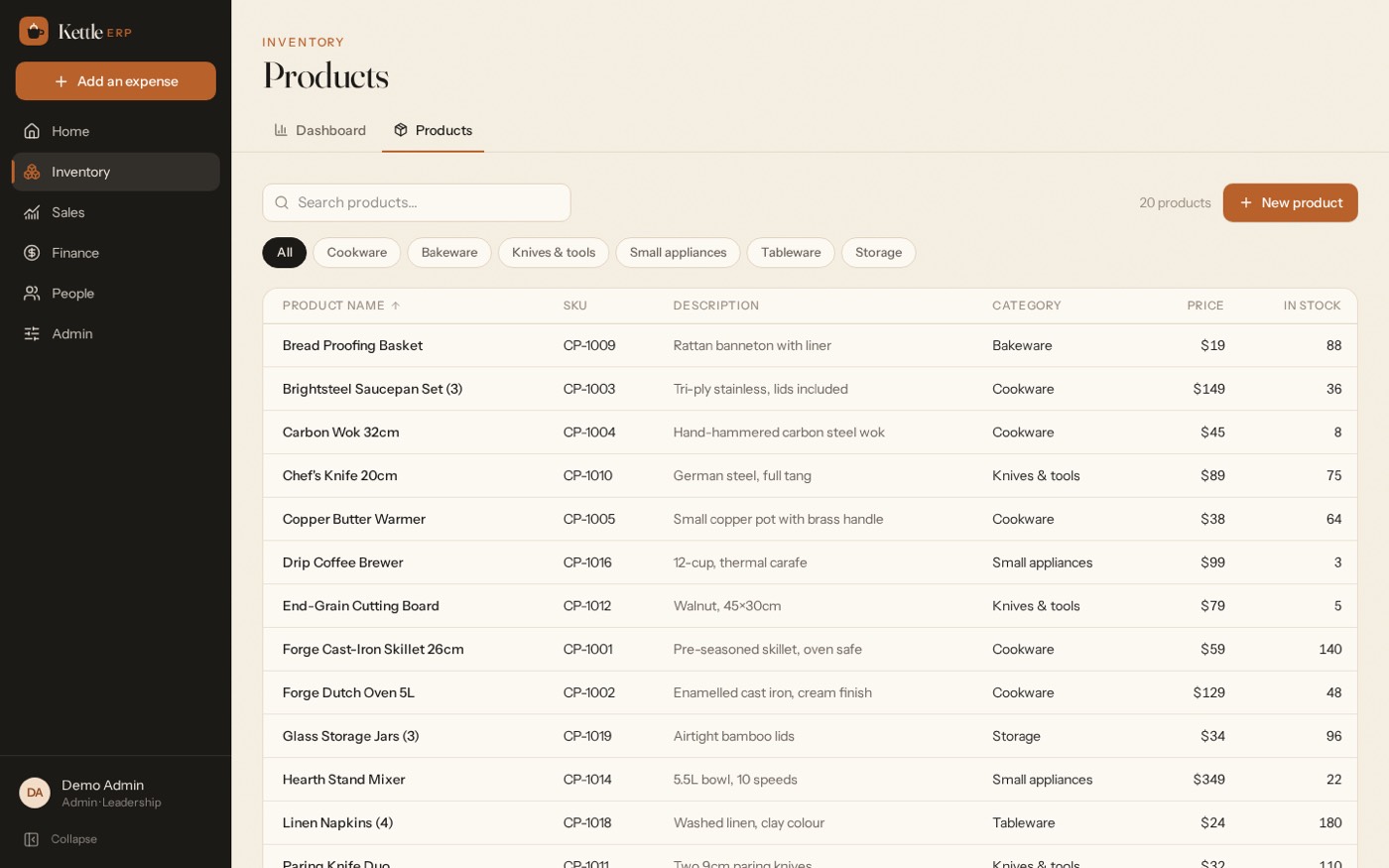The image size is (1389, 868).
Task: Click the sort arrow beside Product Name
Action: [395, 306]
